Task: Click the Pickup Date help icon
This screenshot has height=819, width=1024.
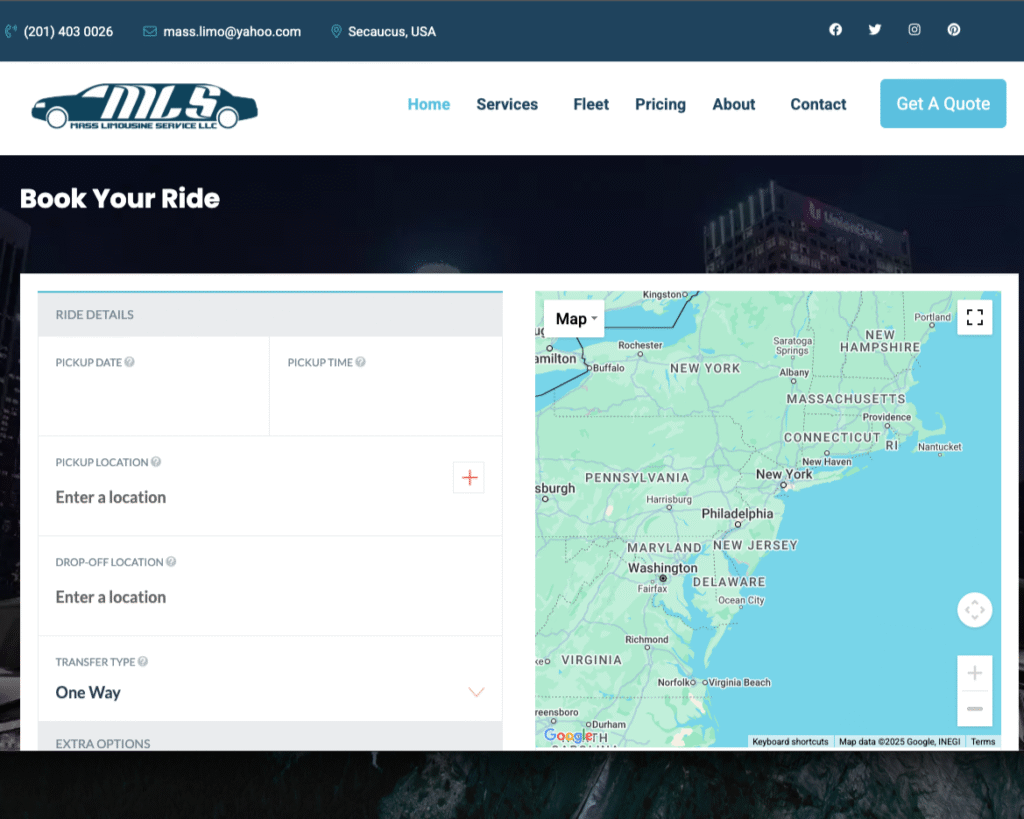Action: (x=129, y=362)
